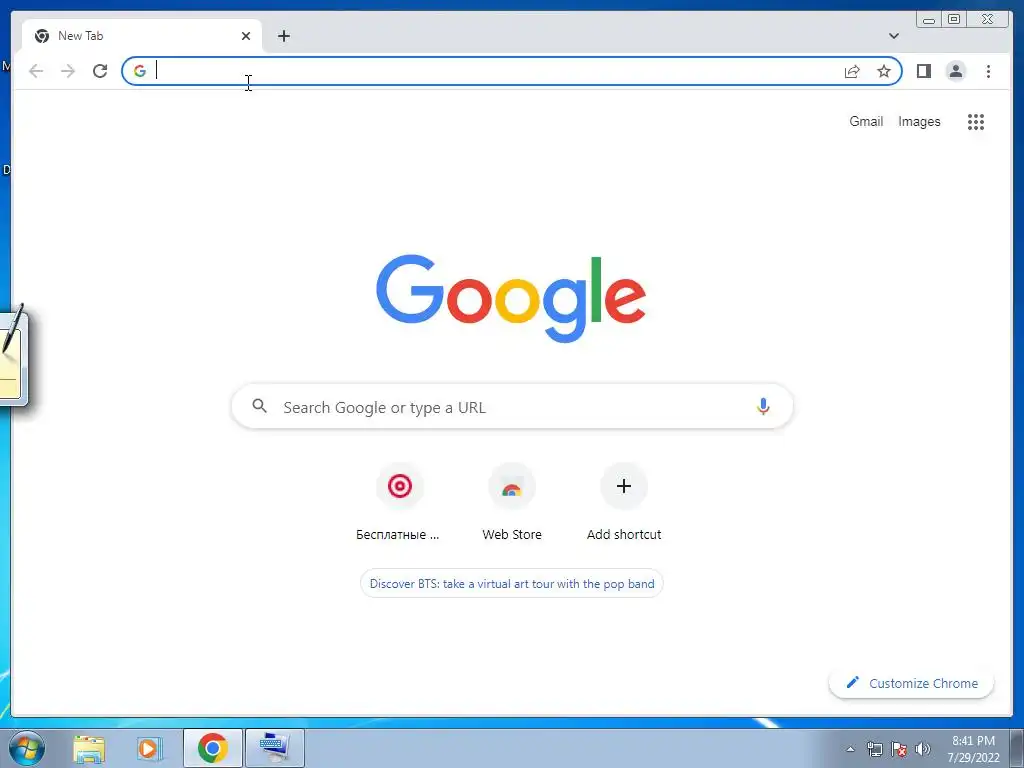Viewport: 1024px width, 768px height.
Task: Open the Google apps grid
Action: (976, 121)
